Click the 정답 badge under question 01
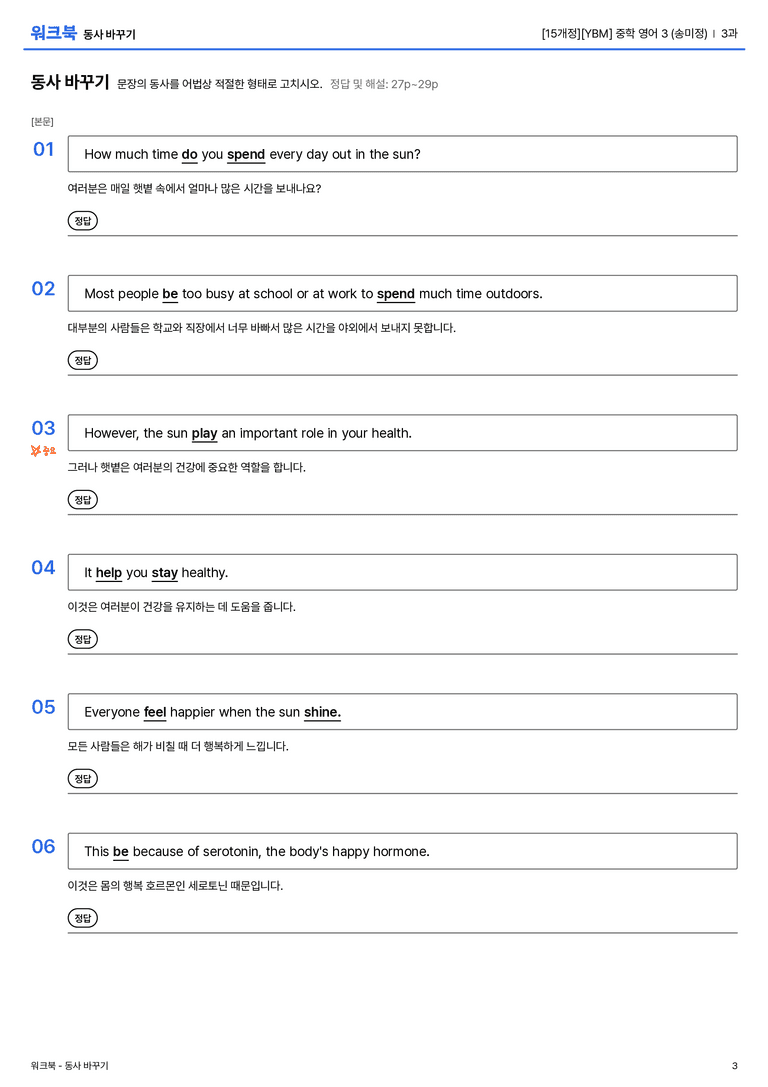 82,220
